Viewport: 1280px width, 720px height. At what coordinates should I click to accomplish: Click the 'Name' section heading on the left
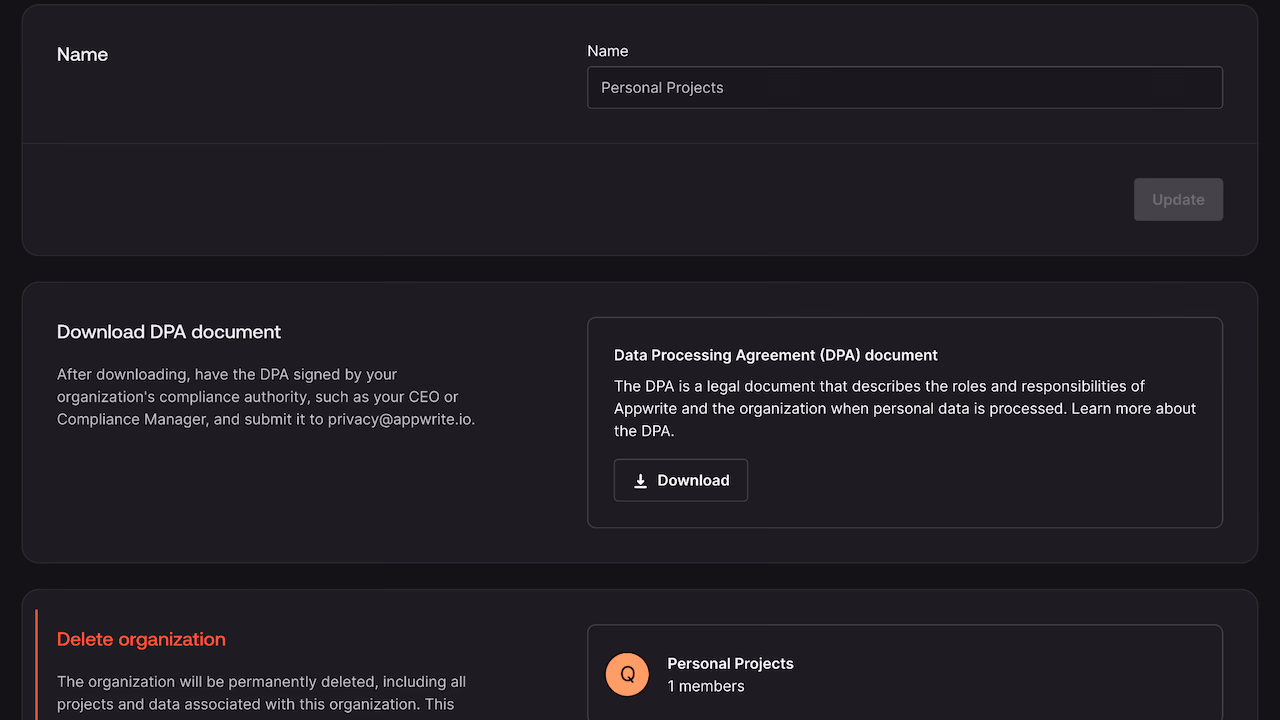click(82, 54)
